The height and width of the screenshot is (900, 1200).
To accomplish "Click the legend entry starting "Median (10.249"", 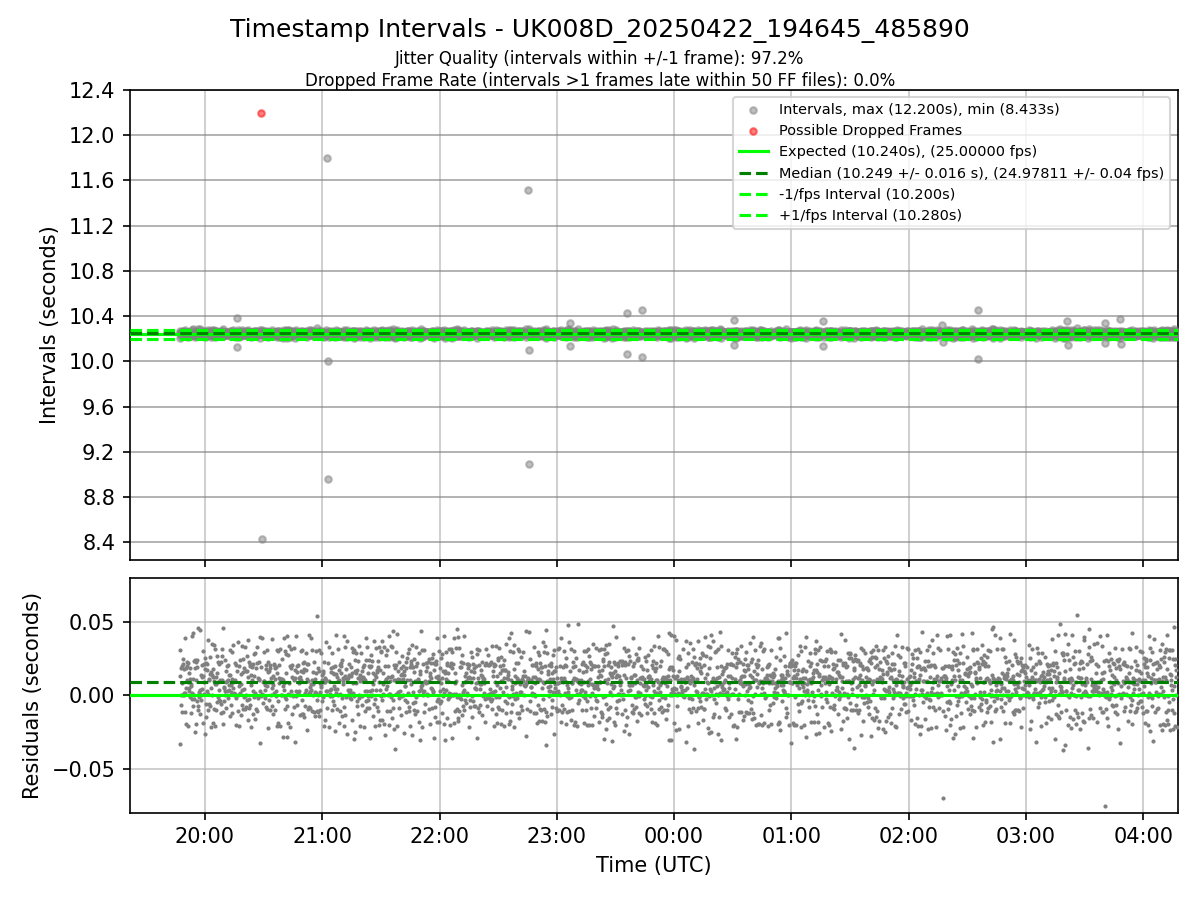I will coord(971,173).
